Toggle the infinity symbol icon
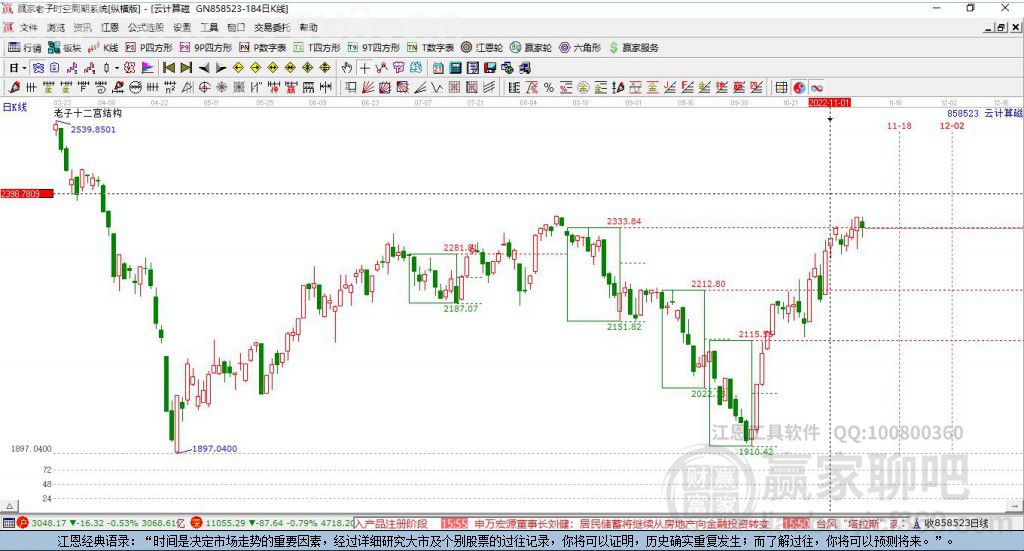This screenshot has height=551, width=1024. tap(816, 87)
